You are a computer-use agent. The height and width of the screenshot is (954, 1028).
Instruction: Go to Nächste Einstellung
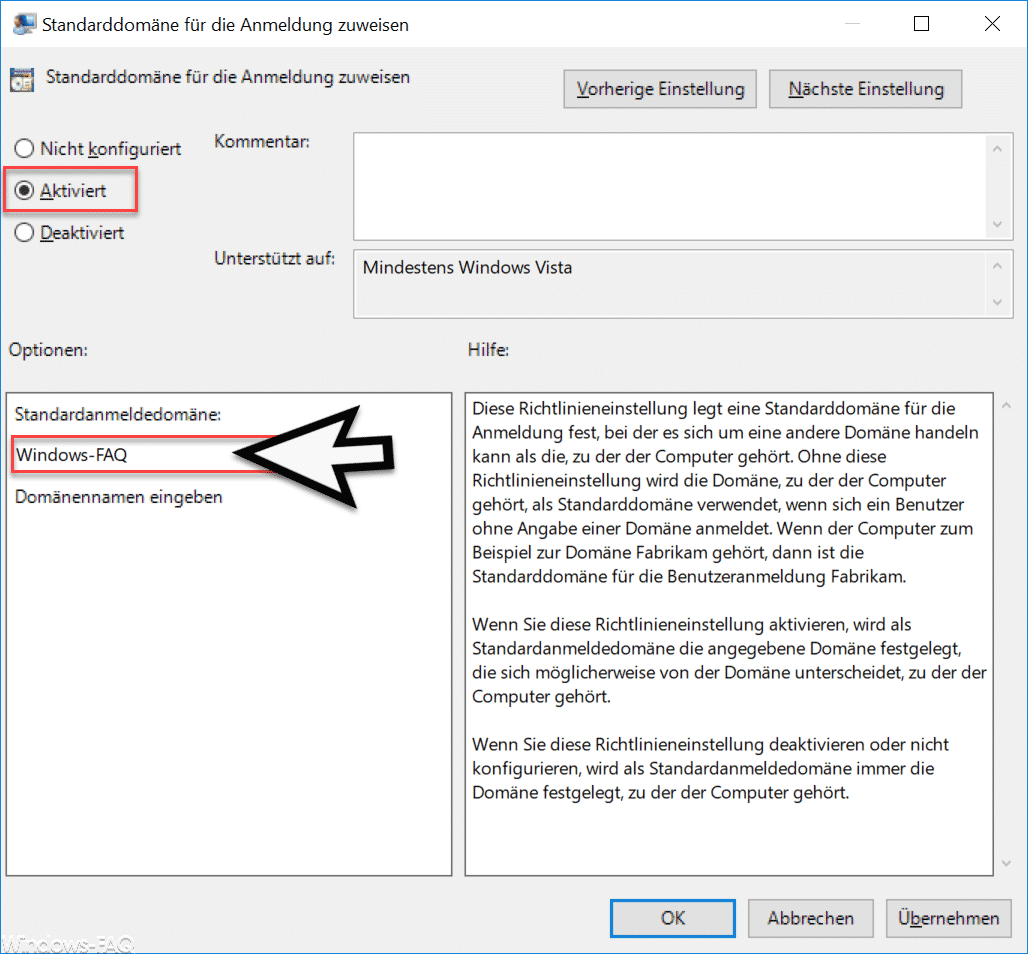865,89
